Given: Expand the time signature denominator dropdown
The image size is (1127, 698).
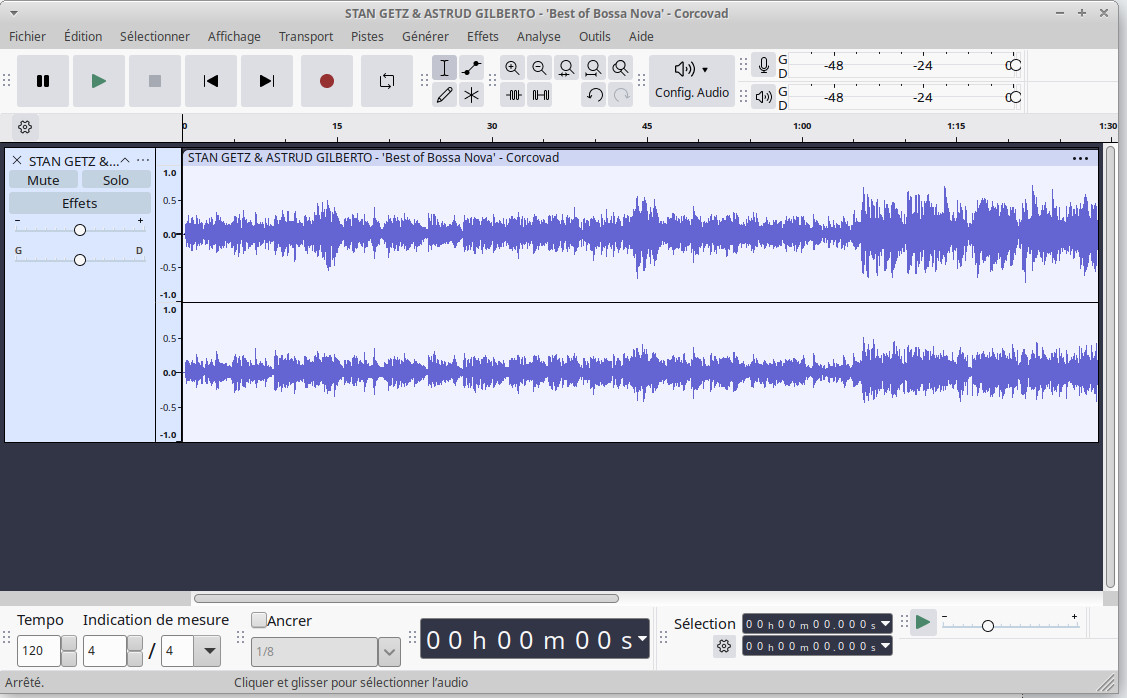Looking at the screenshot, I should pos(209,652).
